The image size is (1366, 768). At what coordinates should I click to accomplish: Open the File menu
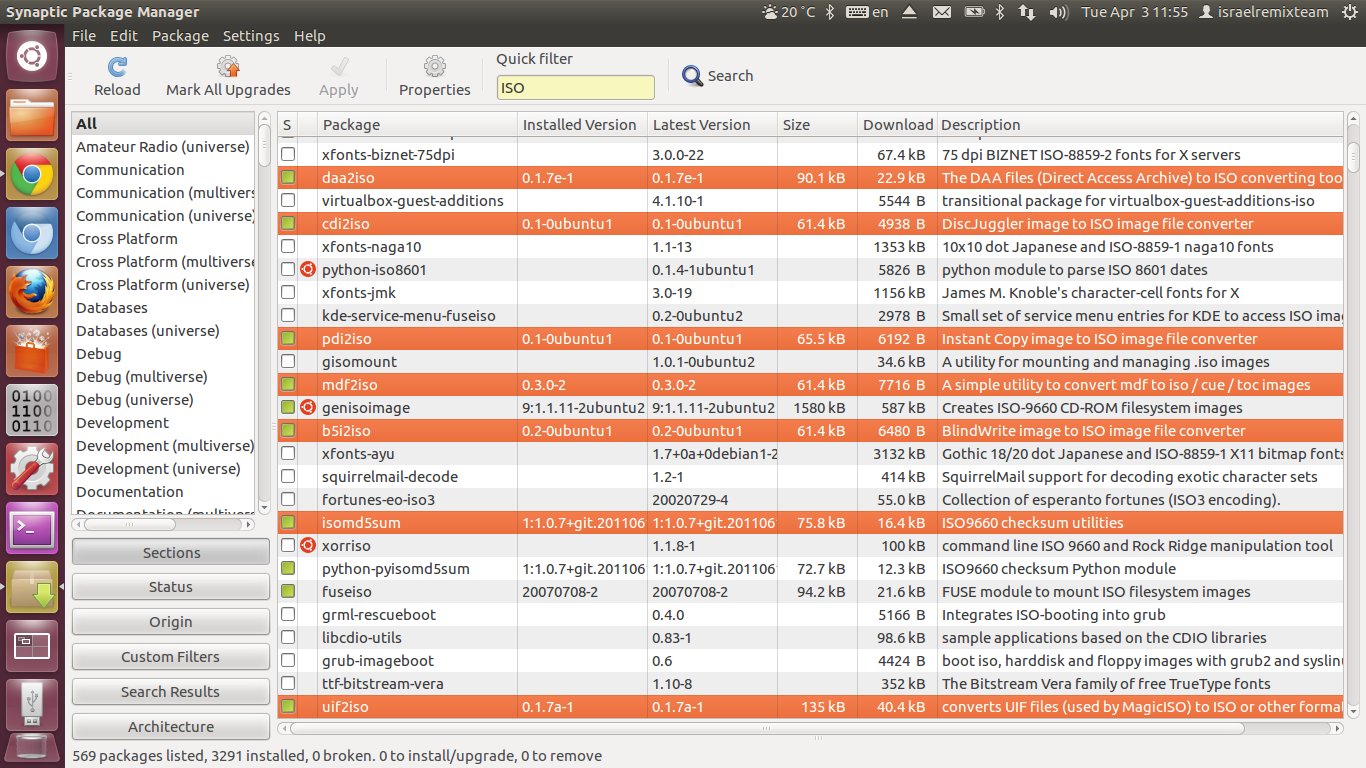pyautogui.click(x=84, y=35)
